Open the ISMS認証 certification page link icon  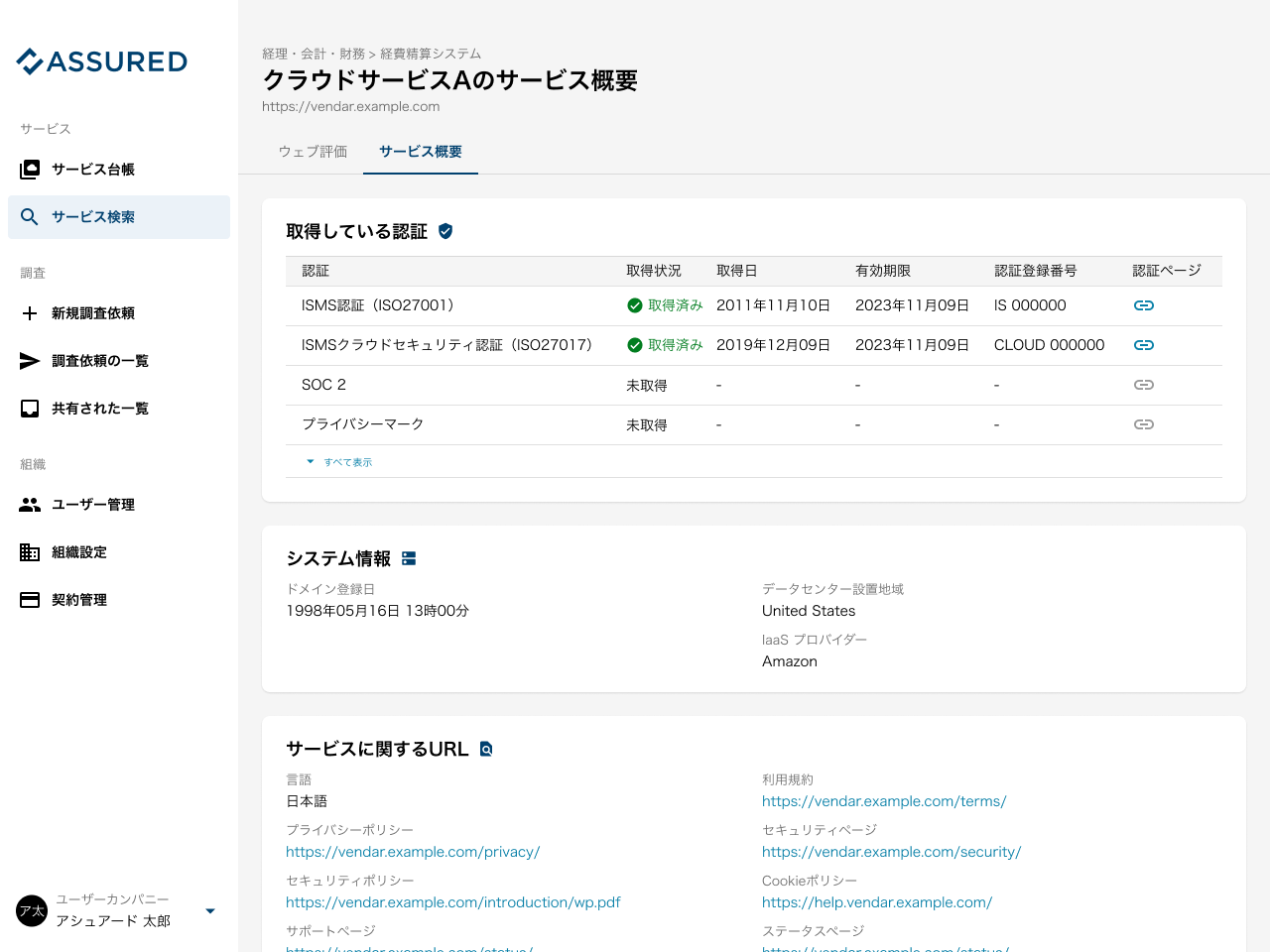(1144, 305)
